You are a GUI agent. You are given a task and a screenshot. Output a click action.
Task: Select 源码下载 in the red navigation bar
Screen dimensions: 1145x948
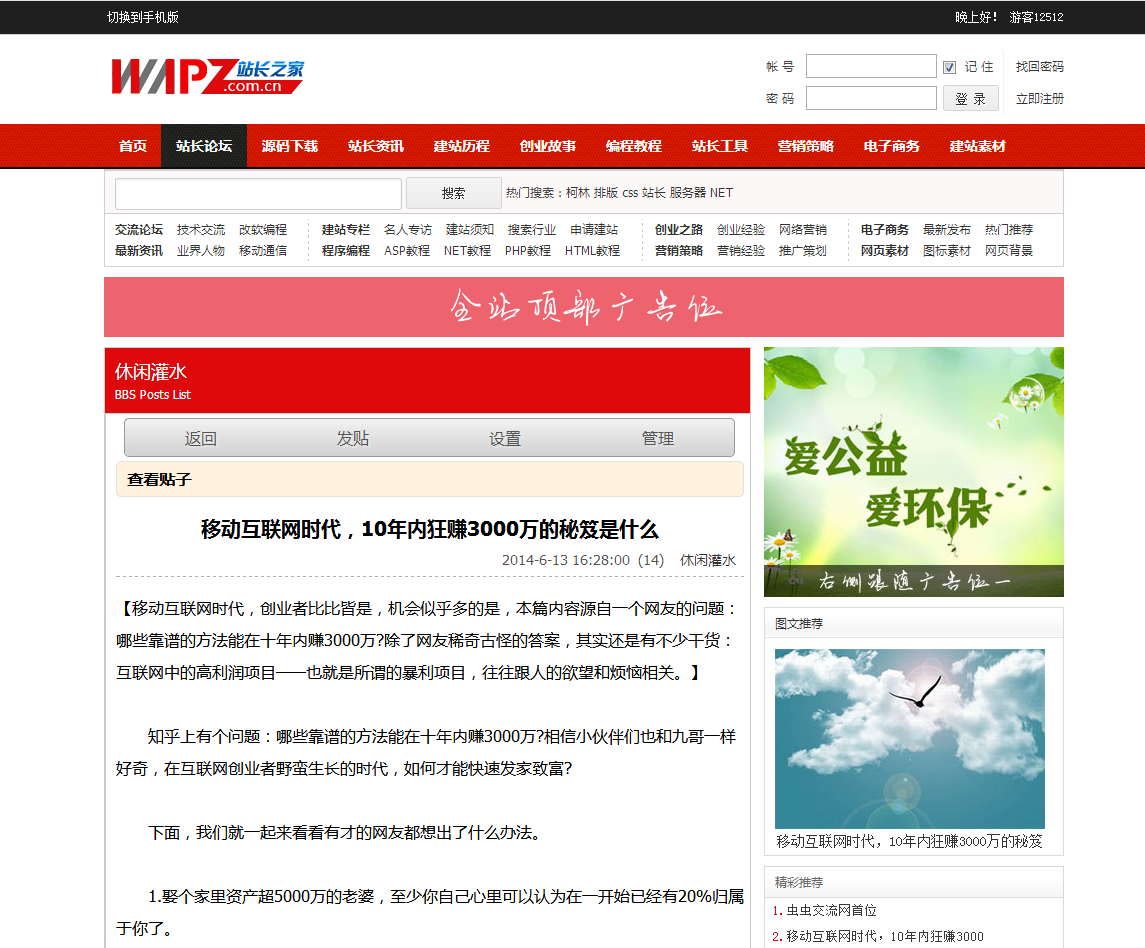point(290,146)
